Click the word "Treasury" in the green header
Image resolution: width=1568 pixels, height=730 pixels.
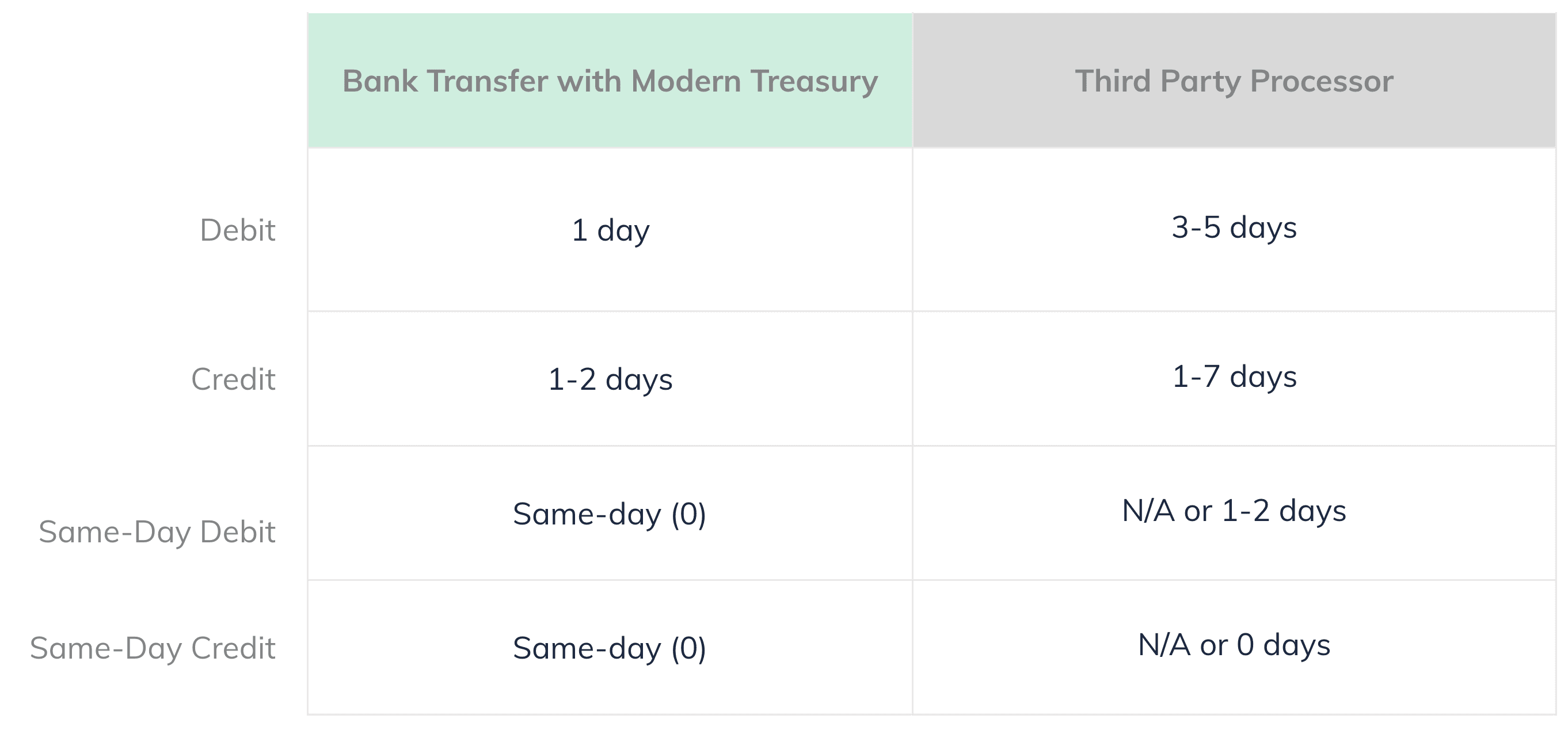814,81
